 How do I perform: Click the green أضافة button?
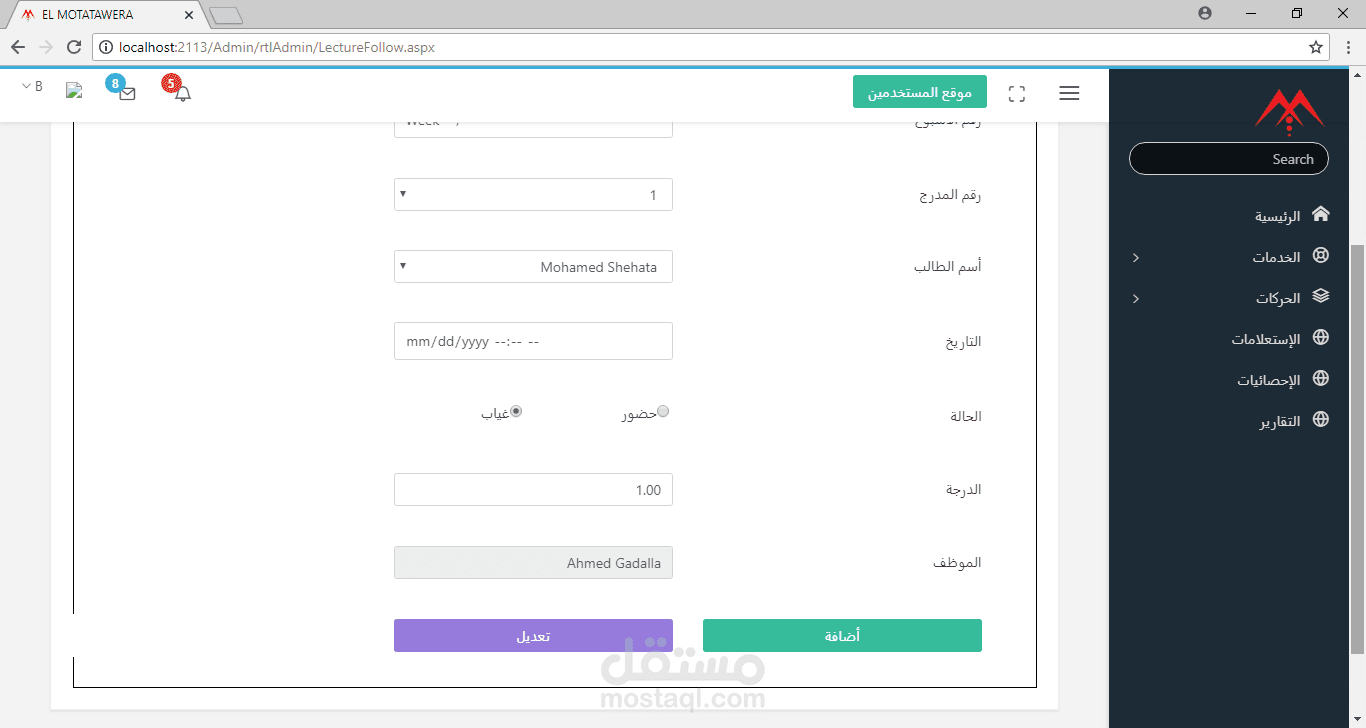pos(842,636)
